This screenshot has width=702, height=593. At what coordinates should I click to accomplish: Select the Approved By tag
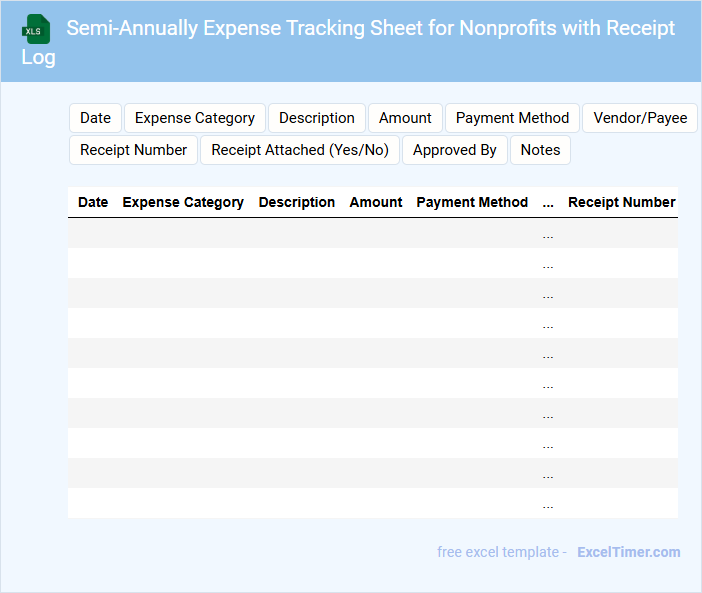[x=455, y=150]
